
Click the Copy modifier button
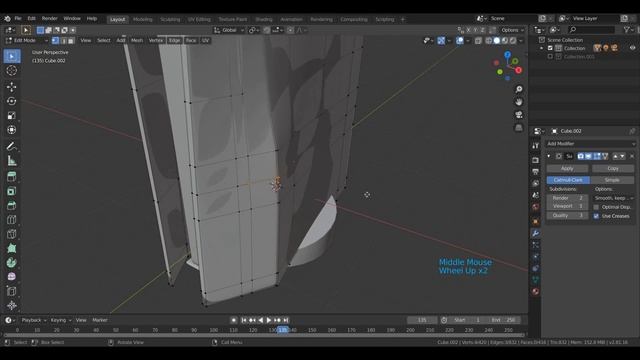[x=613, y=169]
